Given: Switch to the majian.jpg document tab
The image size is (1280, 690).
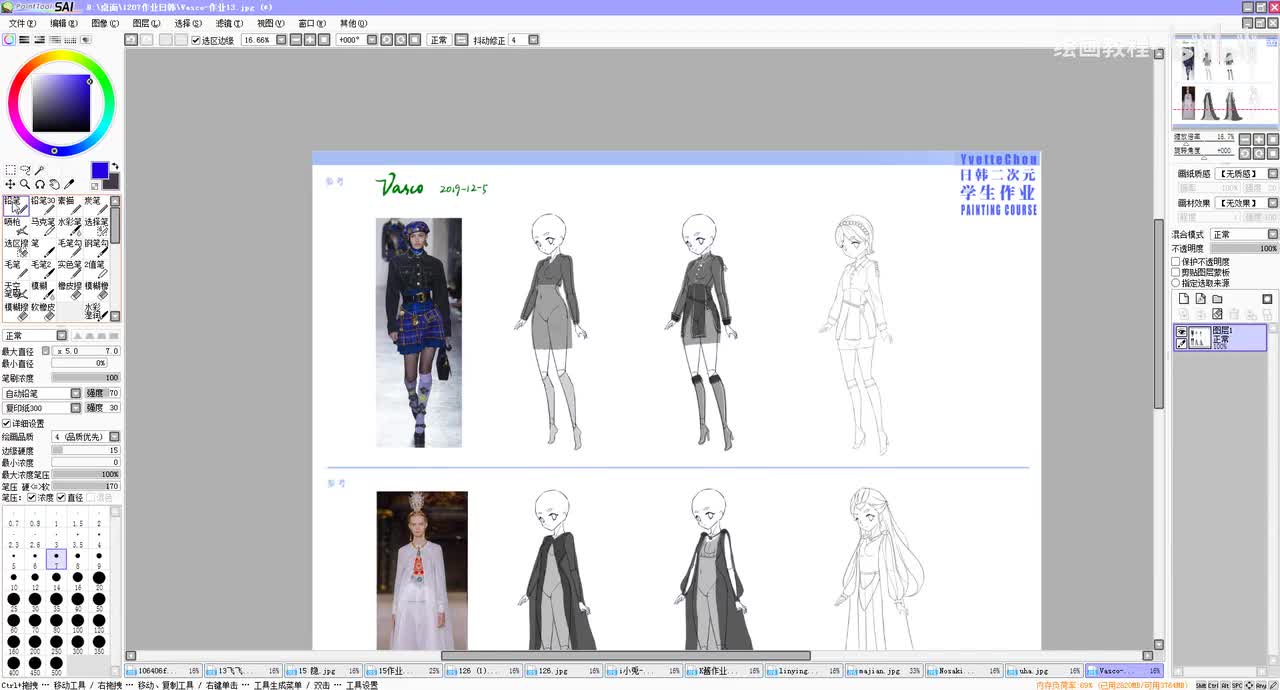Looking at the screenshot, I should 884,671.
